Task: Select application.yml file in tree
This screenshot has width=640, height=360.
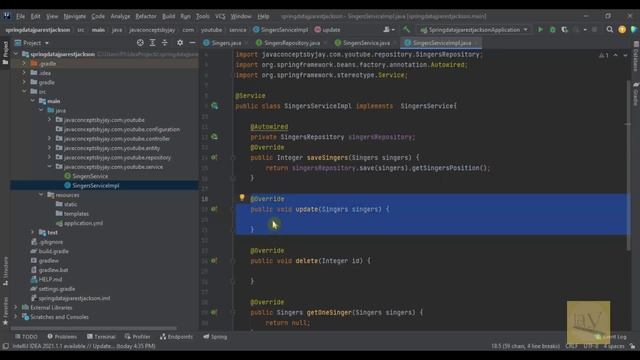Action: point(83,223)
